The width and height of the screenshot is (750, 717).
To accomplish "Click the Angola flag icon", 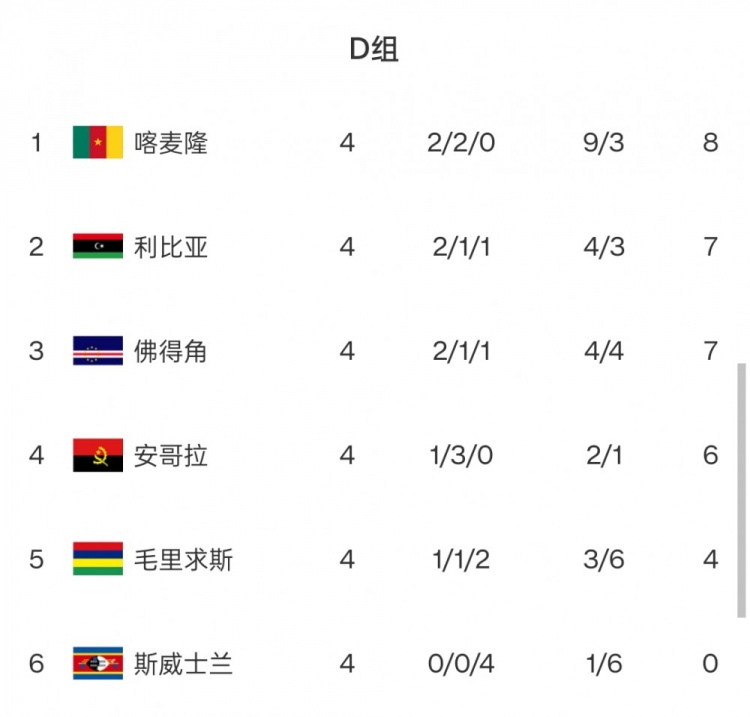I will point(98,455).
